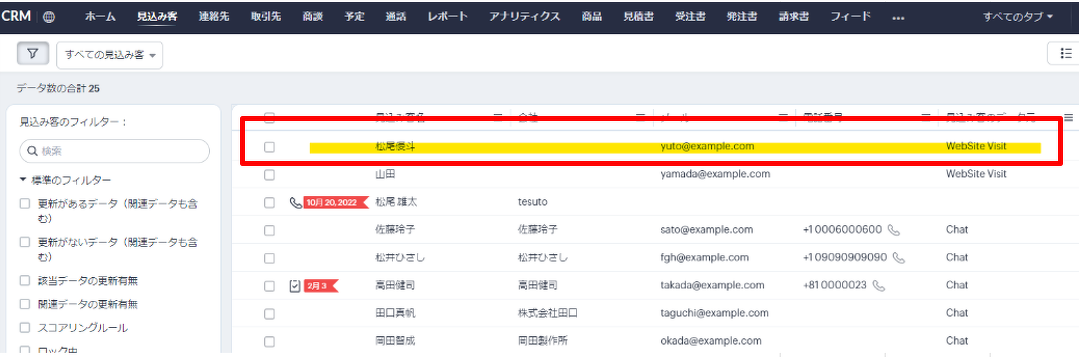
Task: Enable 関連データの更新有無 filter checkbox
Action: click(x=25, y=304)
